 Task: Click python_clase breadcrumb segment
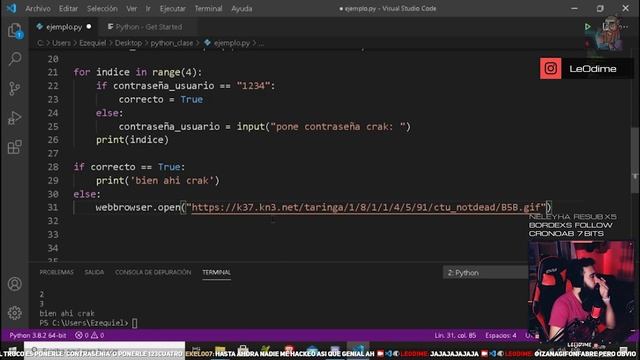(171, 43)
